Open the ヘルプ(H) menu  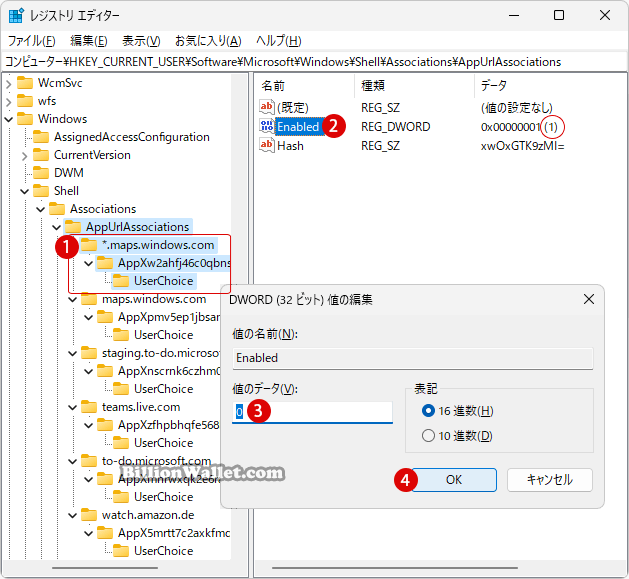point(278,41)
